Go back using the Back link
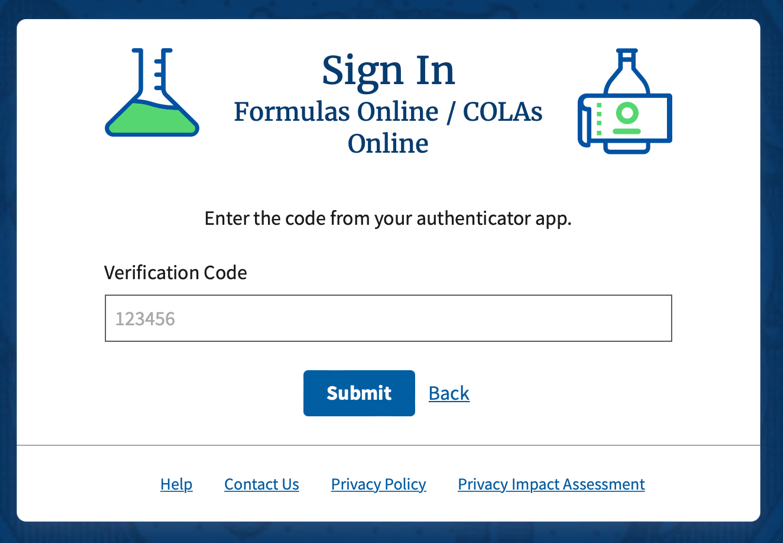783x543 pixels. [449, 393]
